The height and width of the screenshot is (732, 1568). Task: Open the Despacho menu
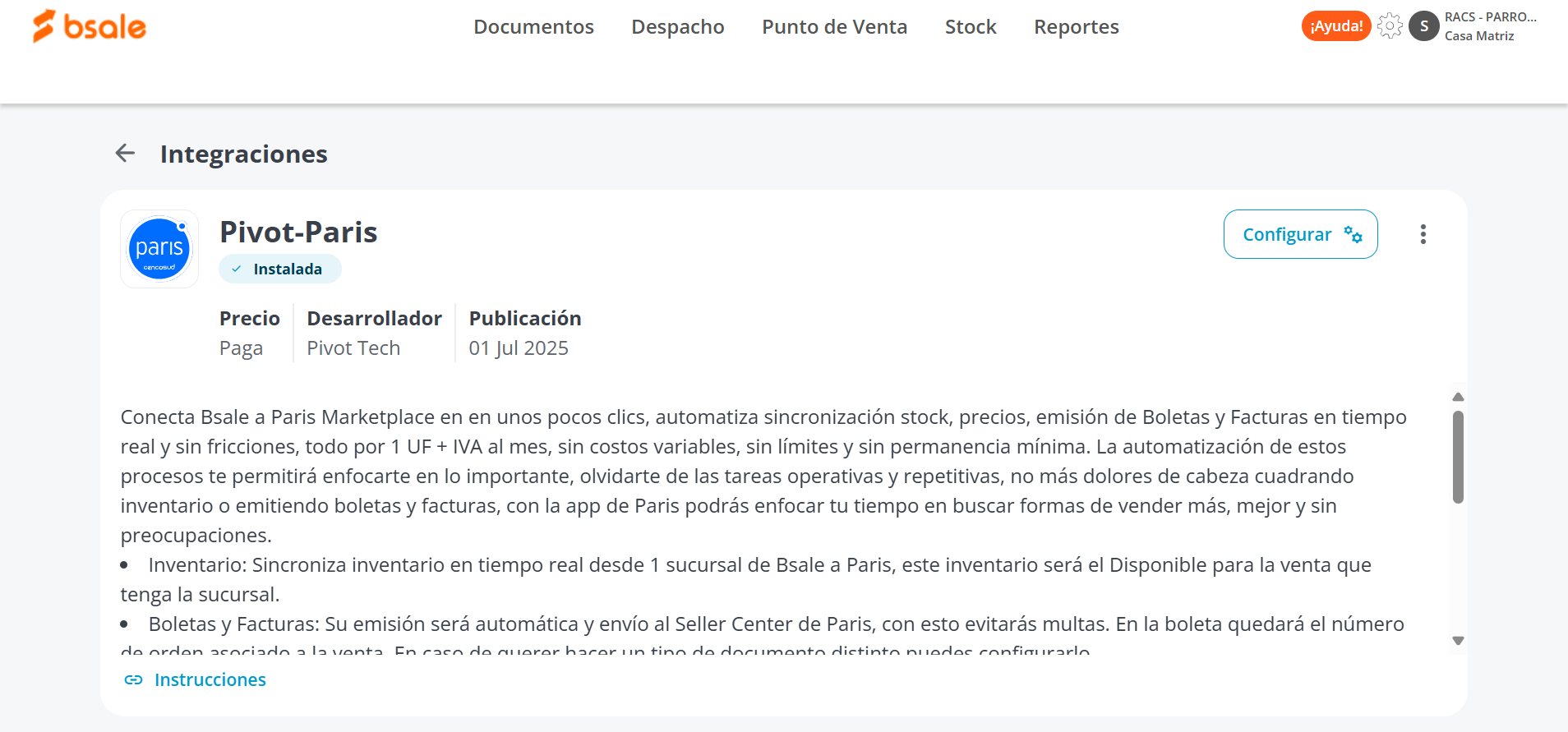pyautogui.click(x=677, y=27)
